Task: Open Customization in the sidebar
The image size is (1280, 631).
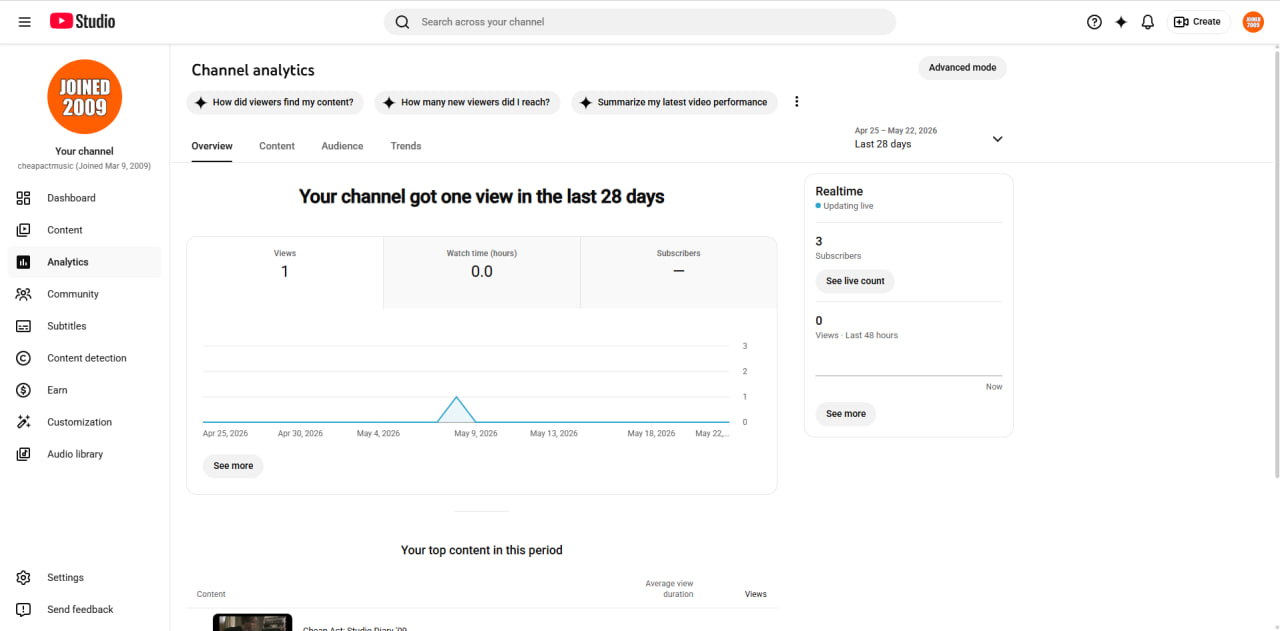Action: (85, 422)
